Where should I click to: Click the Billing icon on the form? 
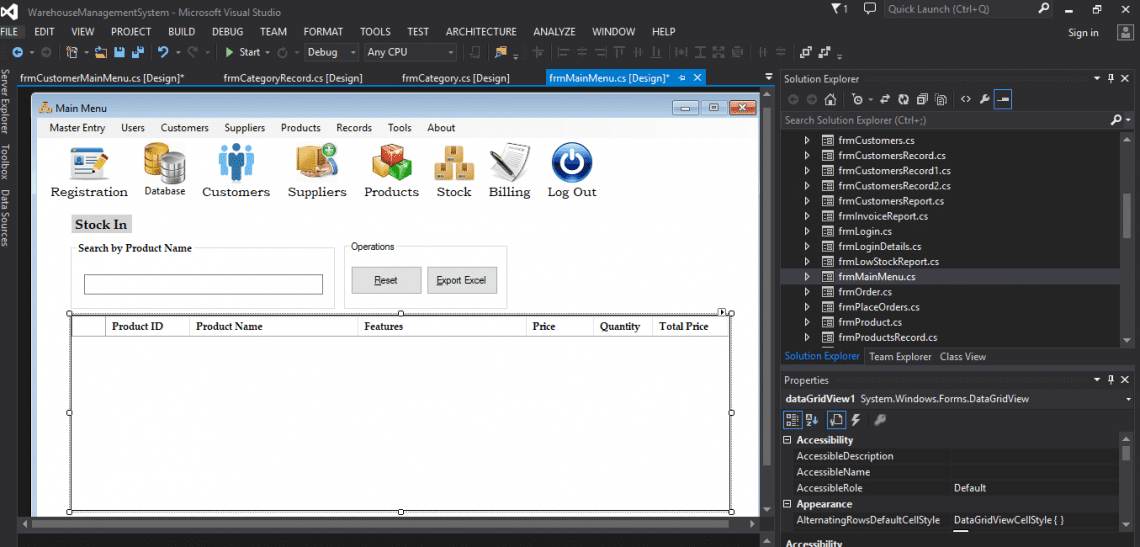pos(509,162)
